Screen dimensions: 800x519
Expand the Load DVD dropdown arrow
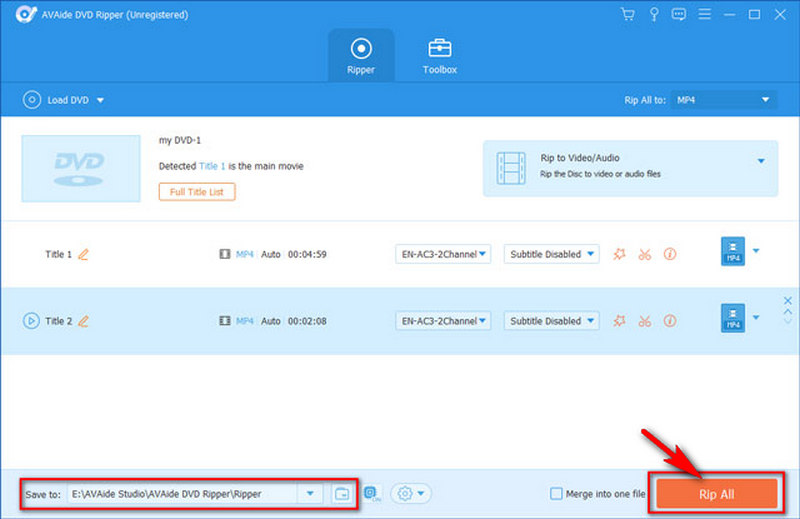point(101,100)
